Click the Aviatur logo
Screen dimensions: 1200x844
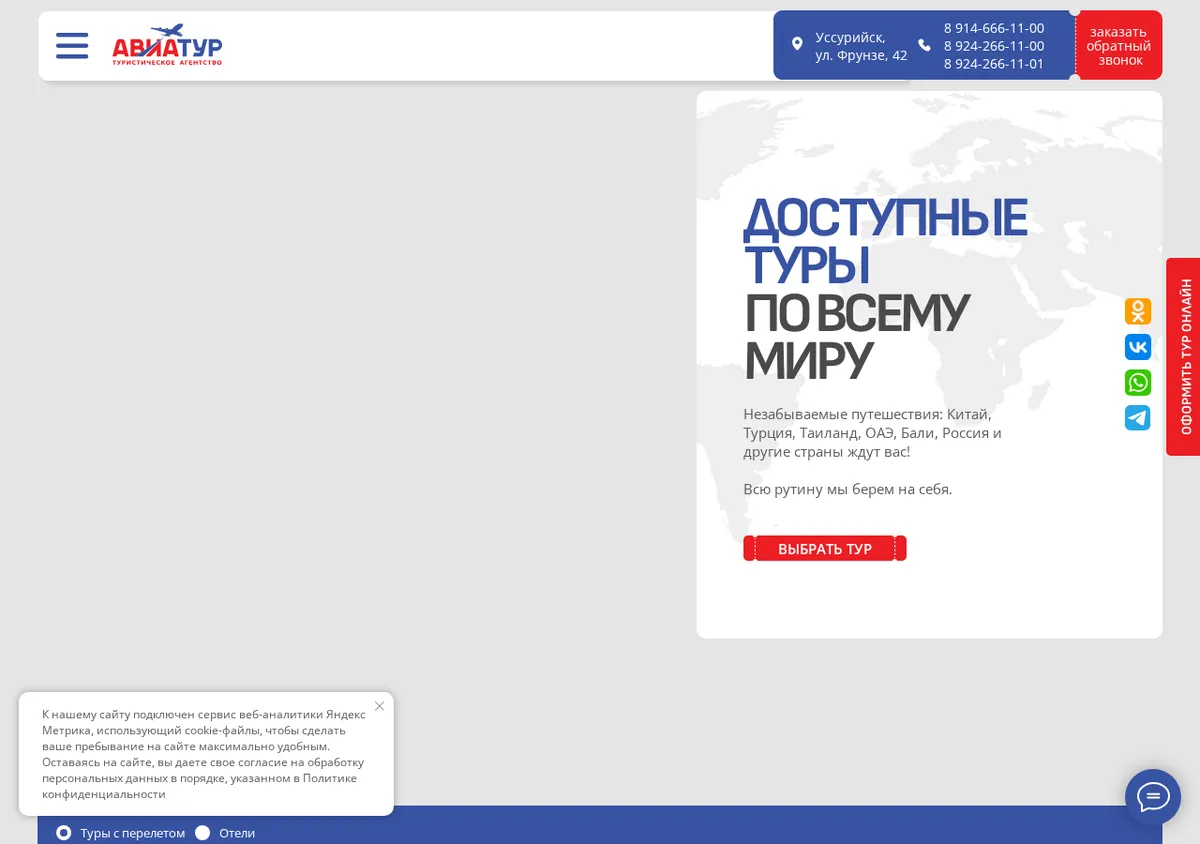tap(167, 45)
